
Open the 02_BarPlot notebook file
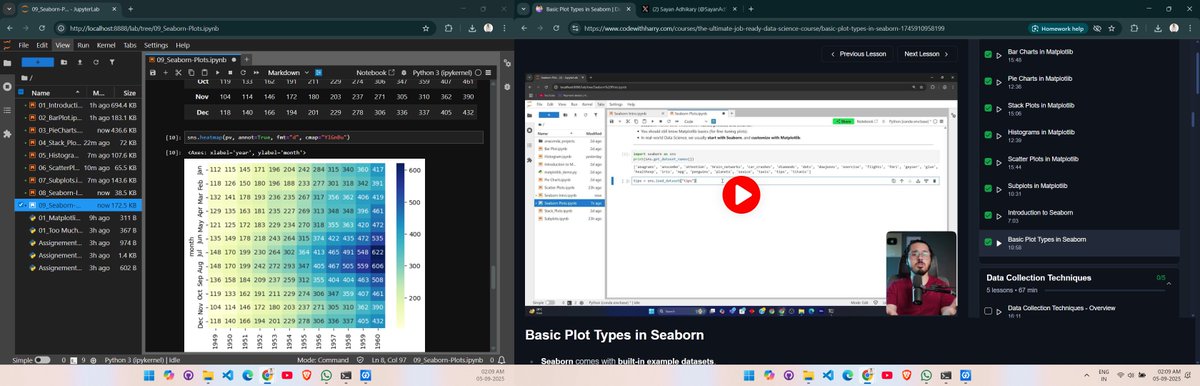coord(59,118)
